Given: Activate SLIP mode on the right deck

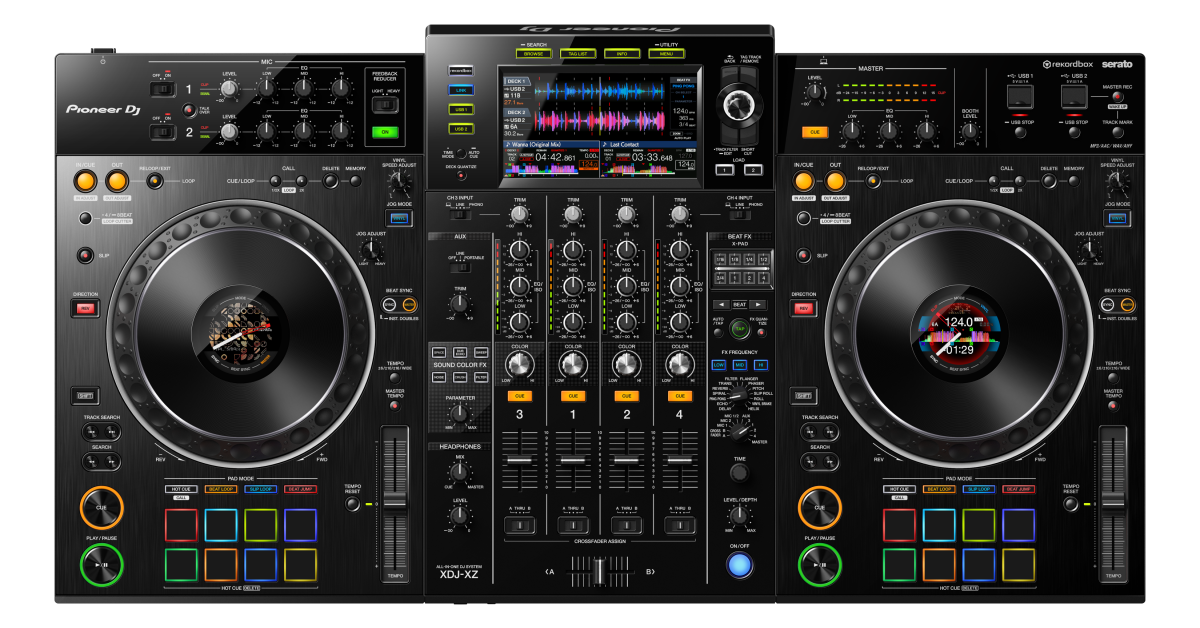Looking at the screenshot, I should pos(803,254).
